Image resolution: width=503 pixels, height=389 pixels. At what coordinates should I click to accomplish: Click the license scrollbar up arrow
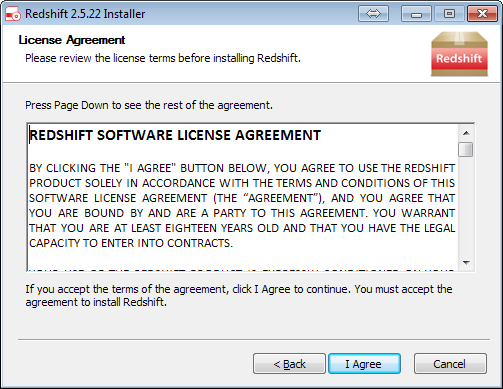coord(466,133)
